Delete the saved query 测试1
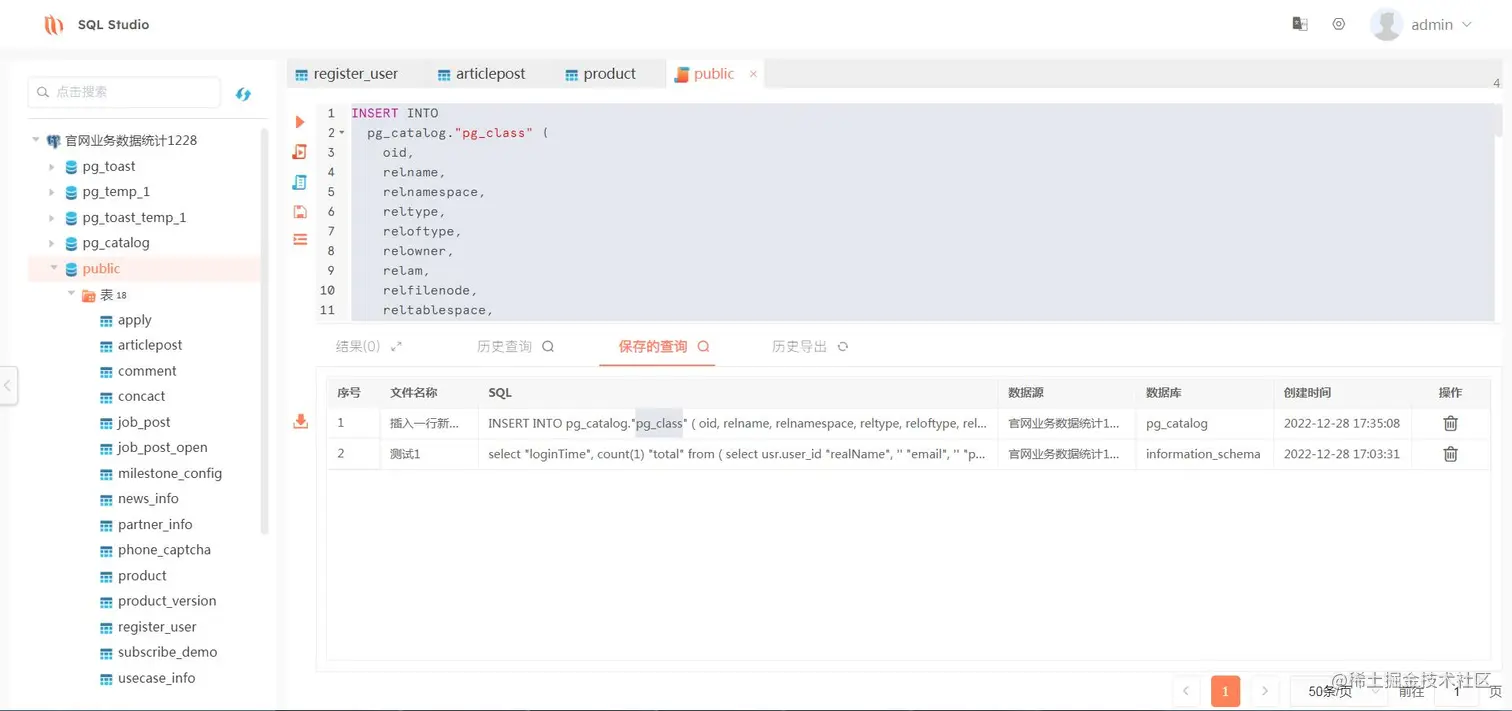 point(1449,453)
